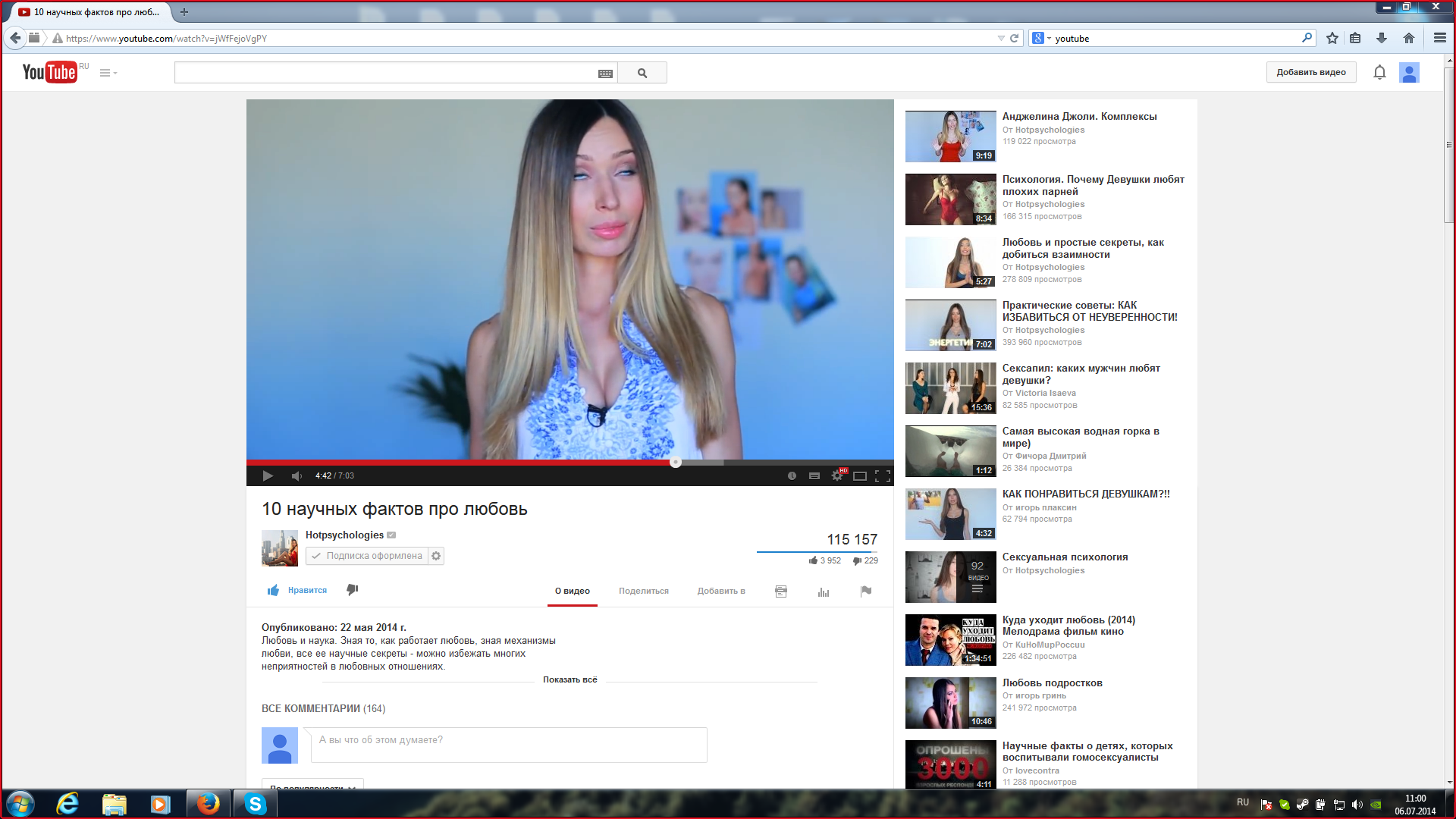Toggle theater mode in player
The height and width of the screenshot is (819, 1456).
(860, 475)
